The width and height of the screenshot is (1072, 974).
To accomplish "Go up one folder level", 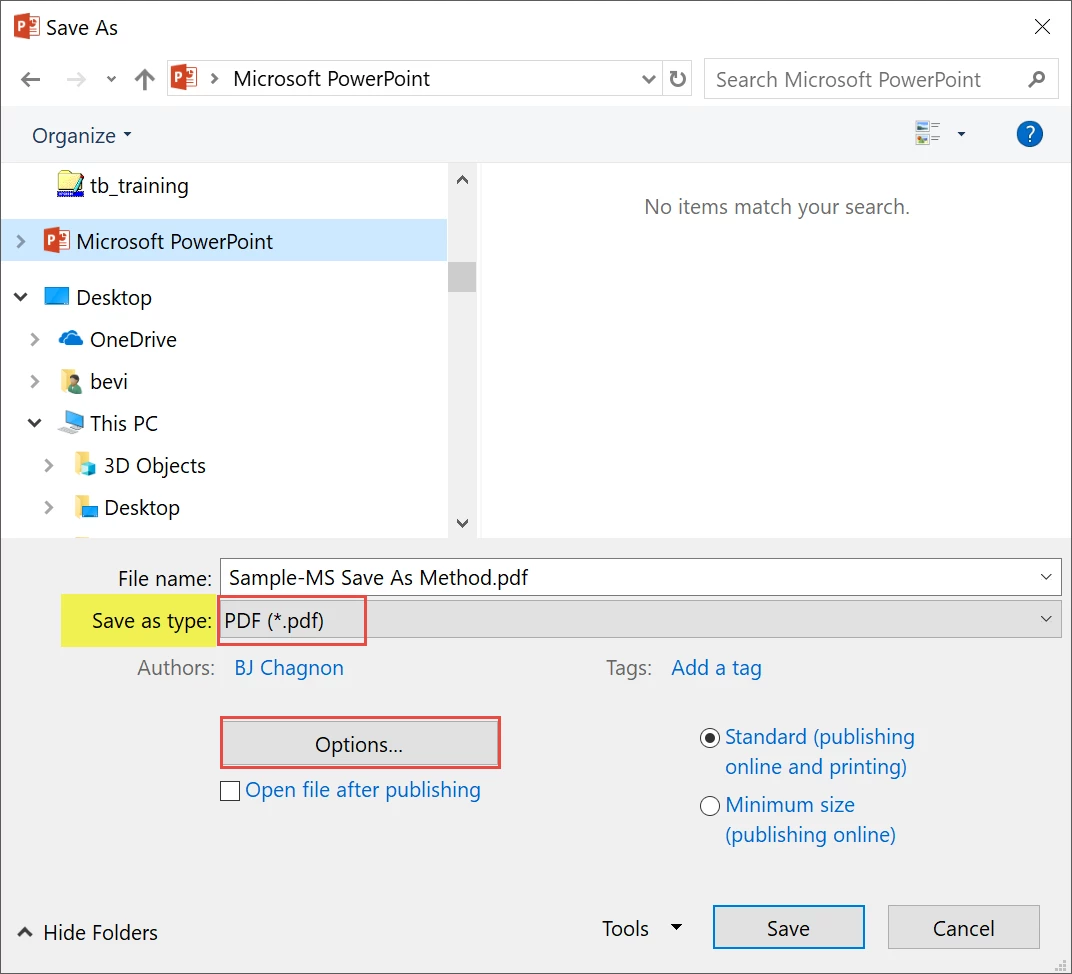I will coord(144,79).
